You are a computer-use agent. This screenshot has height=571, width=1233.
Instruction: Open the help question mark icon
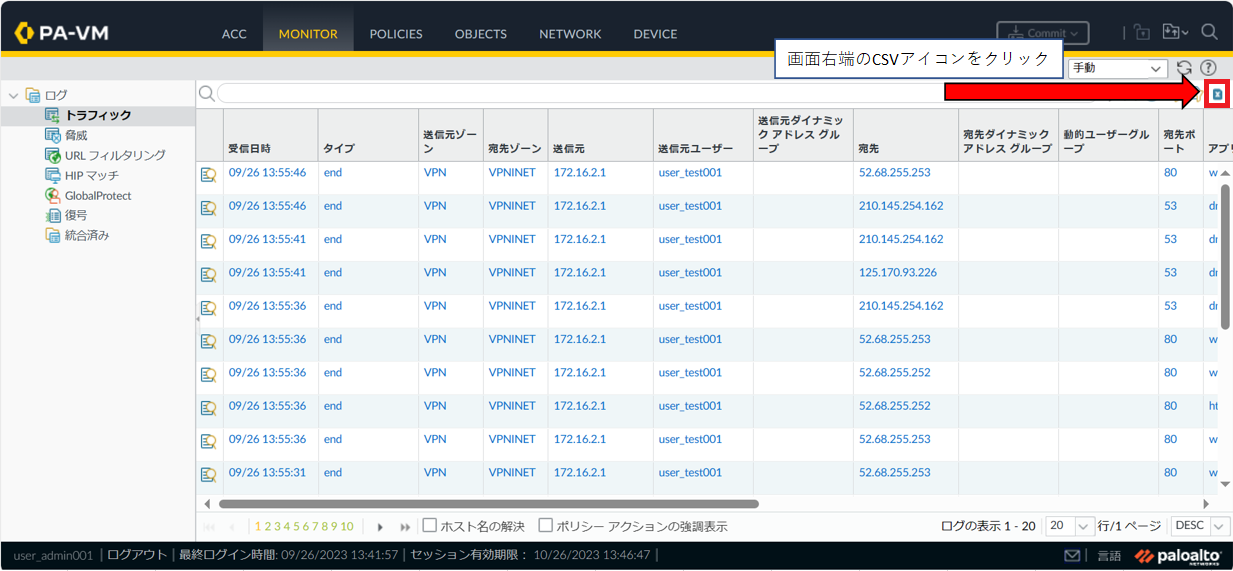pos(1208,68)
